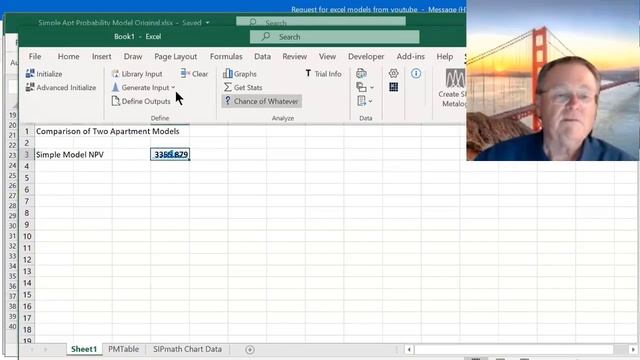Open the Help tab
The width and height of the screenshot is (640, 360).
tap(444, 56)
